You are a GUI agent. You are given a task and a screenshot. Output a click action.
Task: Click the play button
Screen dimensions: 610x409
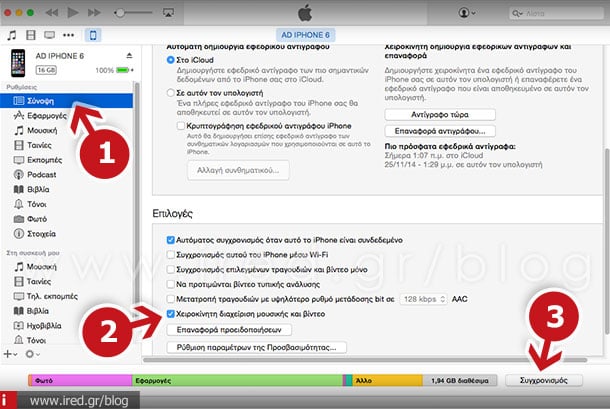click(x=73, y=12)
